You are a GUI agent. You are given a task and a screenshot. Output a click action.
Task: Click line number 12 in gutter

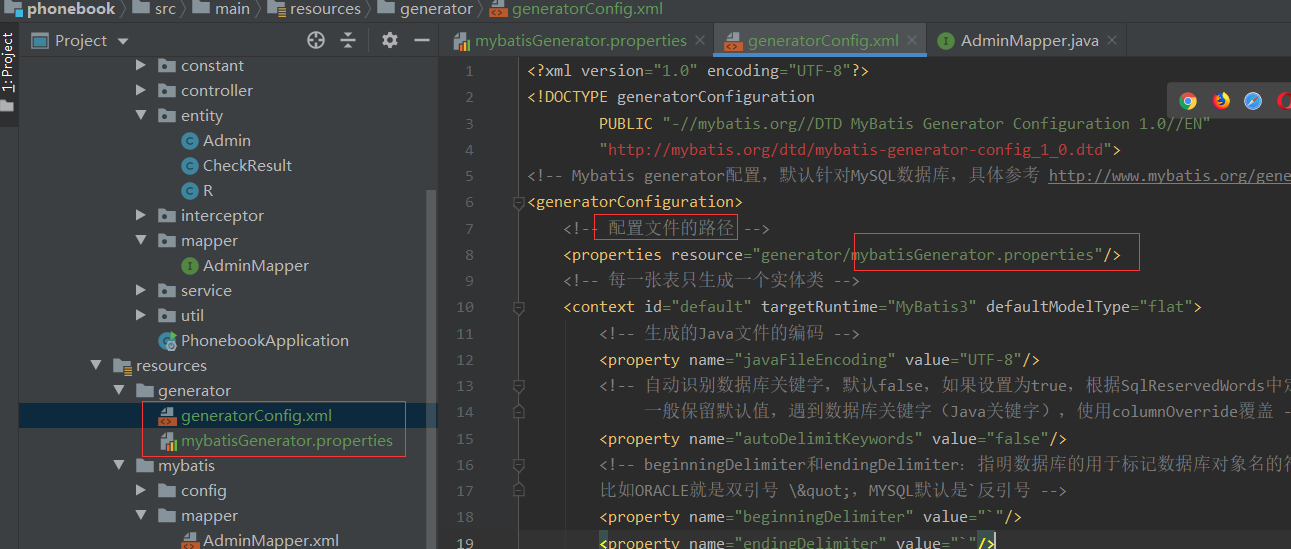464,360
